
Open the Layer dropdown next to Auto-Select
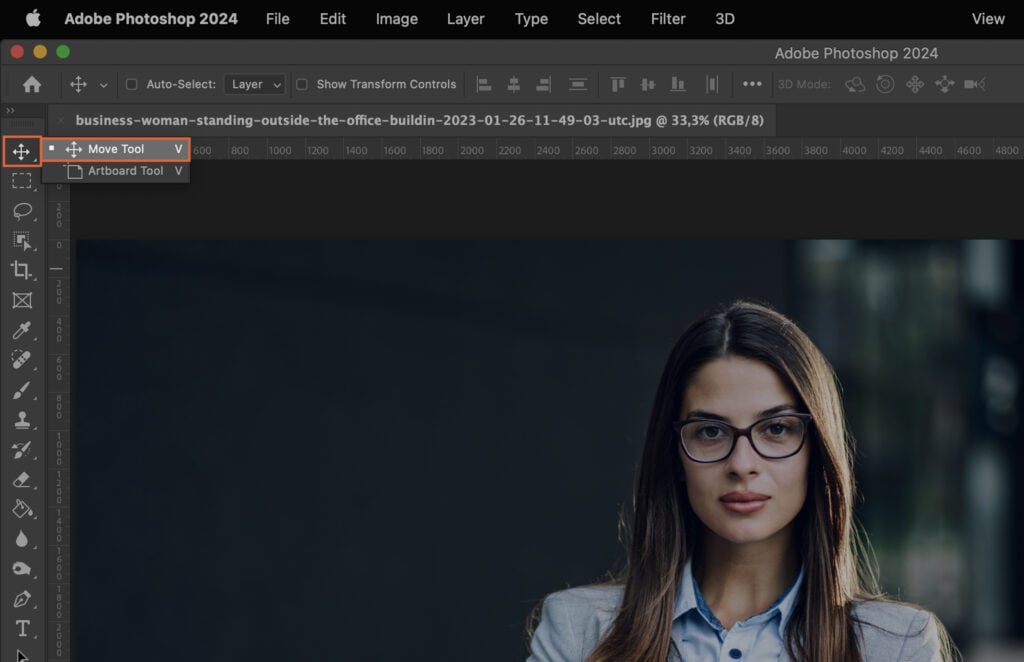[254, 84]
